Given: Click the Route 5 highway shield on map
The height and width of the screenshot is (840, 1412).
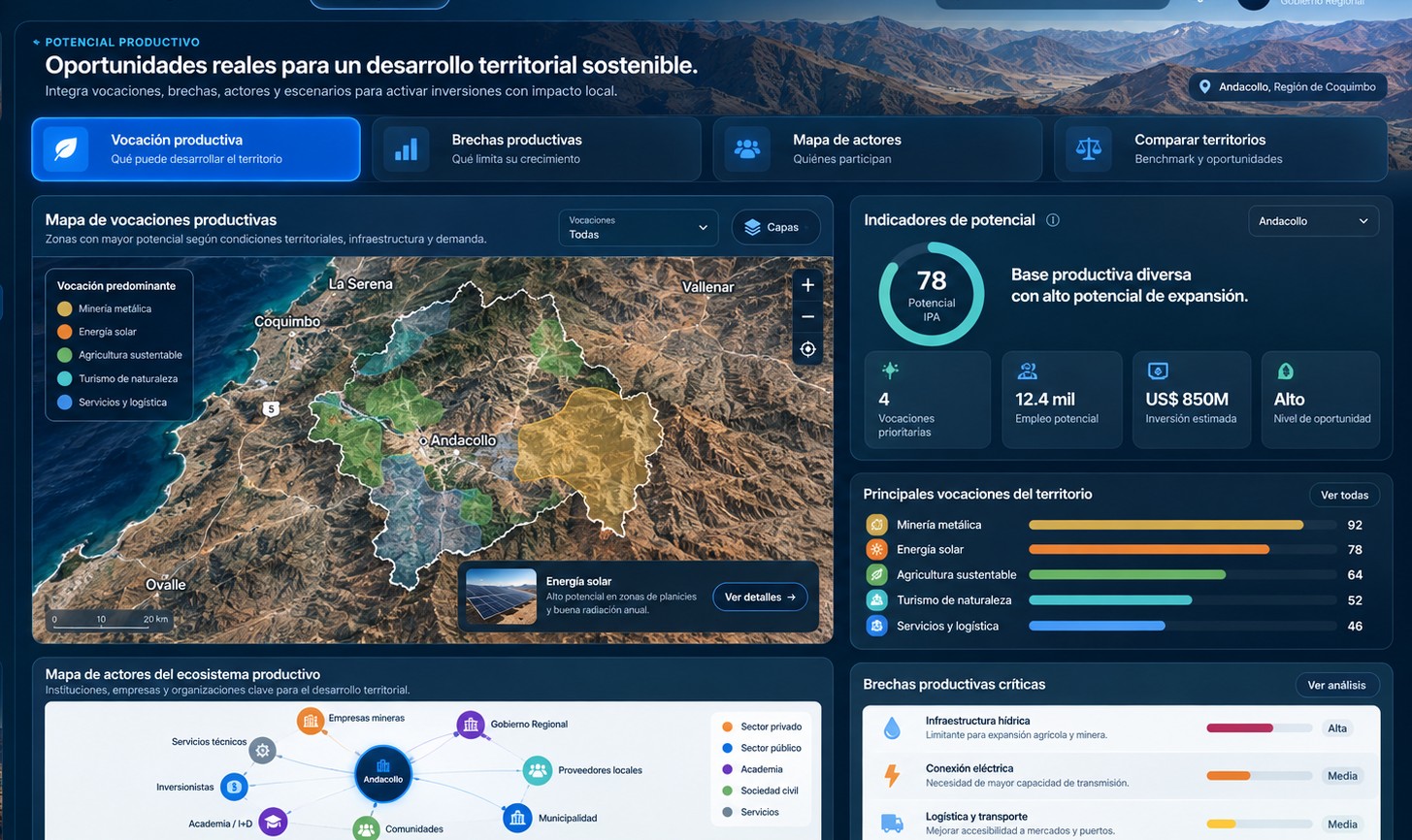Looking at the screenshot, I should point(272,409).
